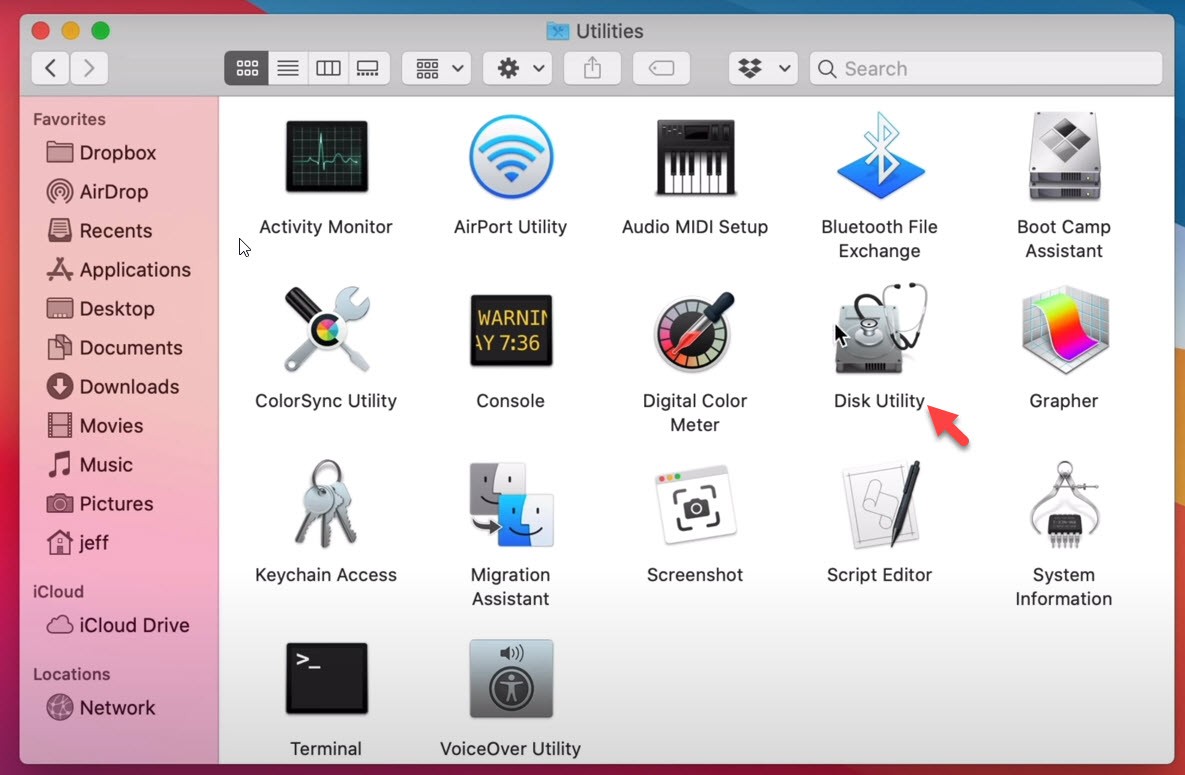Image resolution: width=1185 pixels, height=775 pixels.
Task: Open Recents in the sidebar
Action: [99, 231]
